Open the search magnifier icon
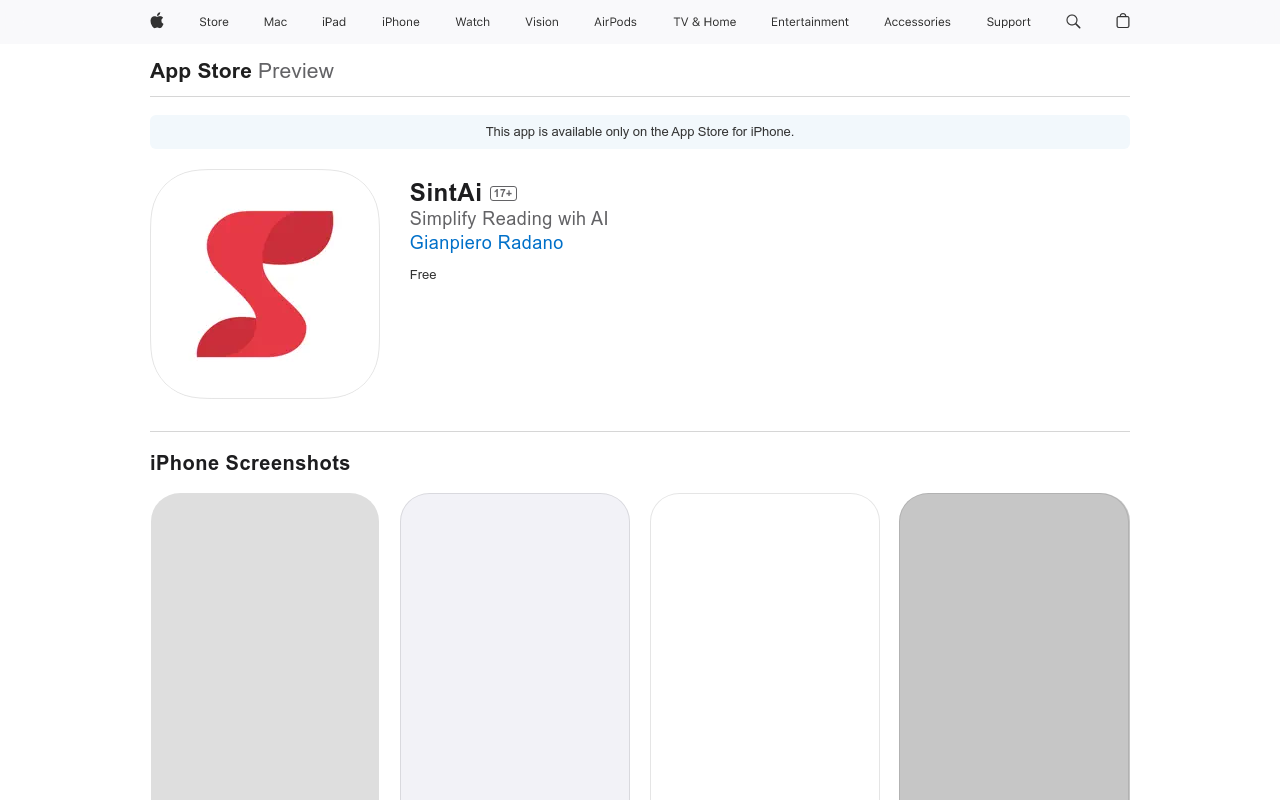 tap(1073, 21)
